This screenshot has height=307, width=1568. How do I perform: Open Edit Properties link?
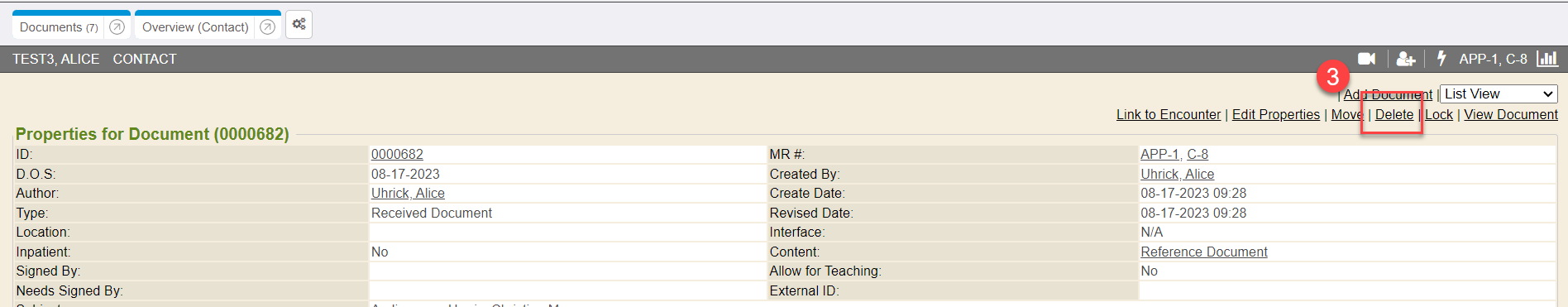point(1275,114)
